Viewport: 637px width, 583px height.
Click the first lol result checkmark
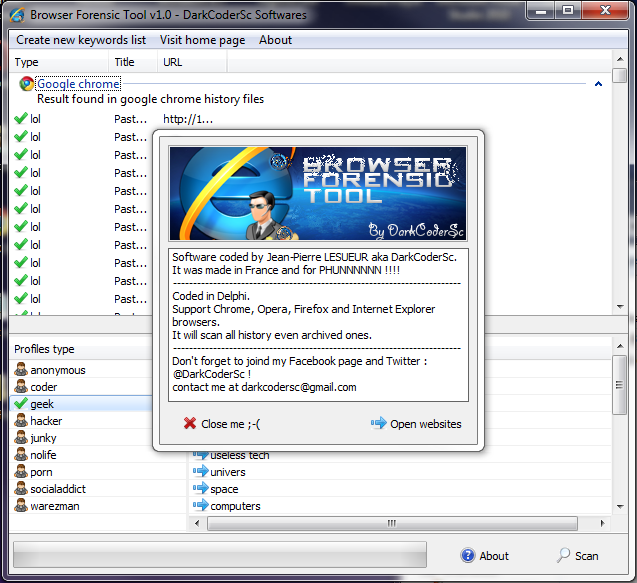[x=21, y=119]
